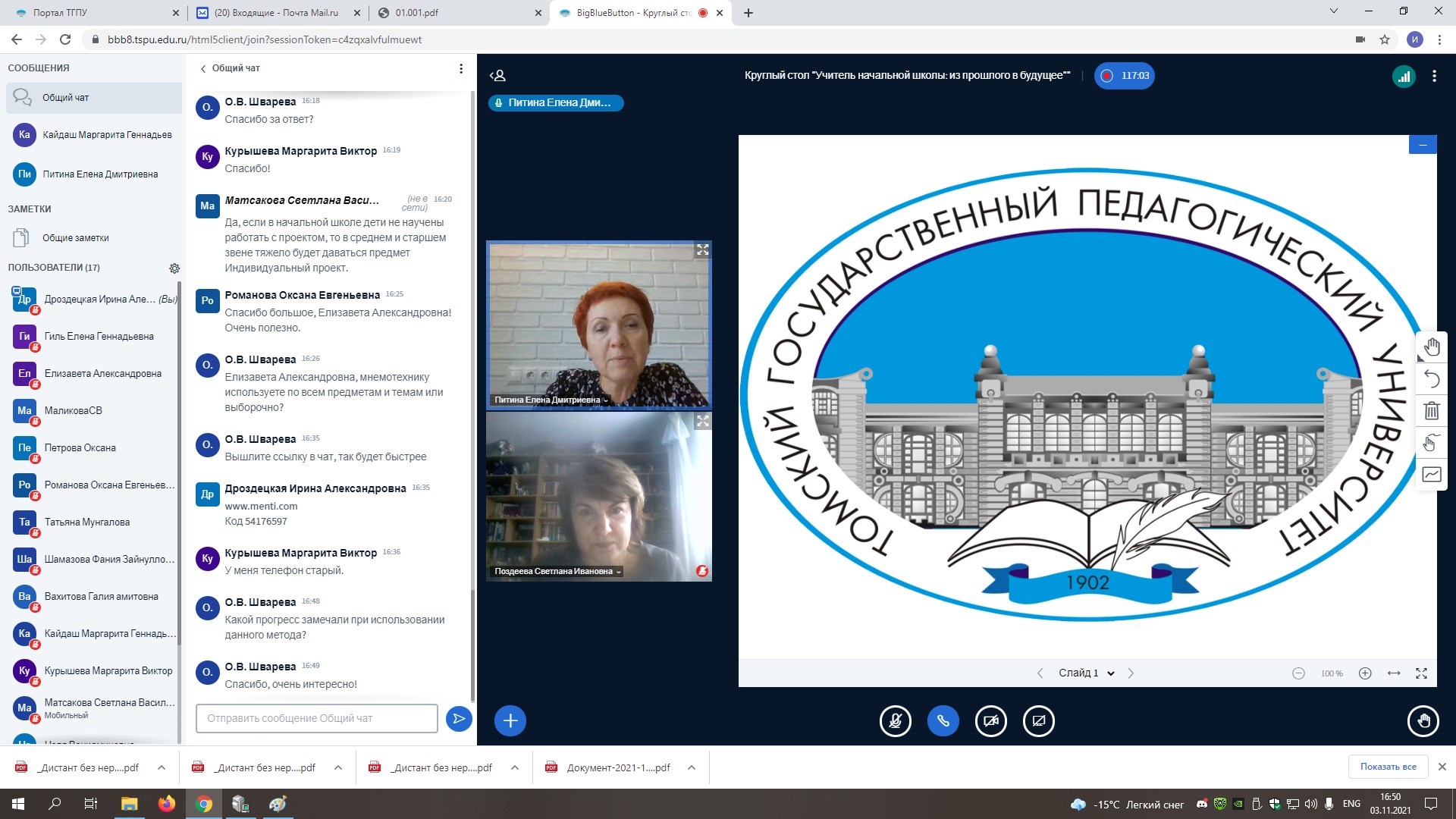
Task: Advance to the next slide
Action: point(1131,673)
